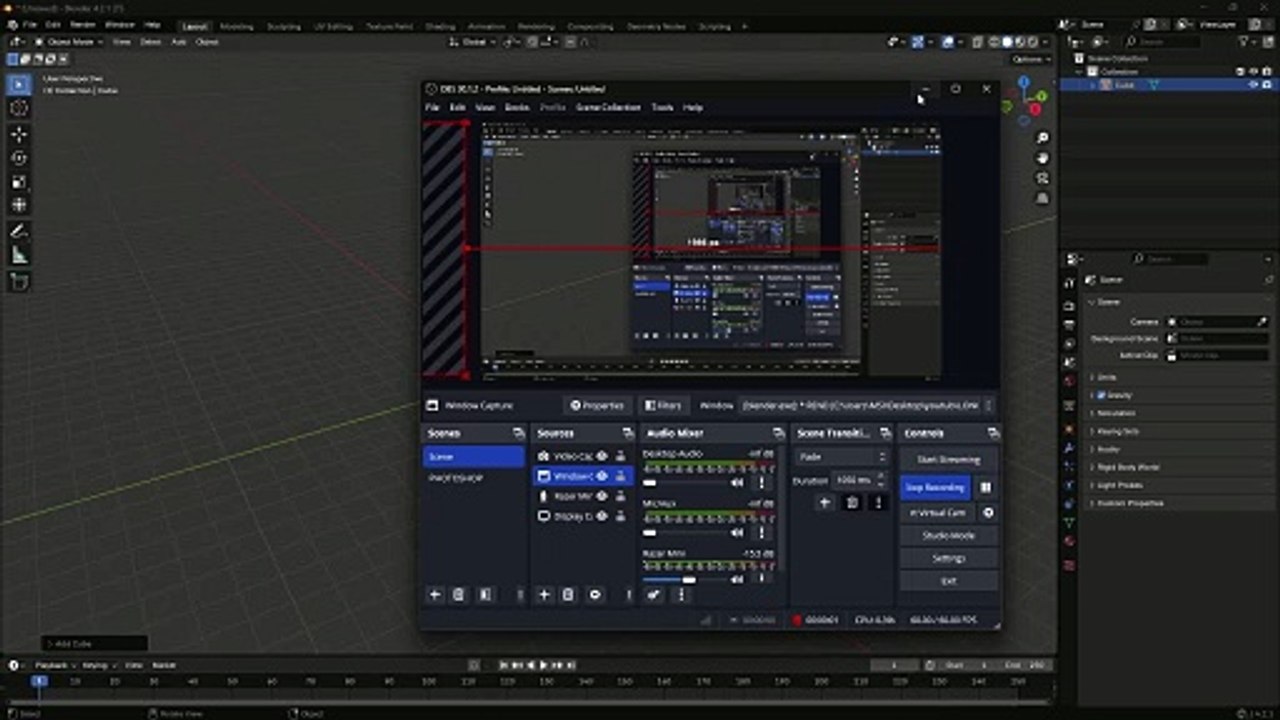The width and height of the screenshot is (1280, 720).
Task: Hide the Window Capture source in Sources
Action: pyautogui.click(x=602, y=476)
